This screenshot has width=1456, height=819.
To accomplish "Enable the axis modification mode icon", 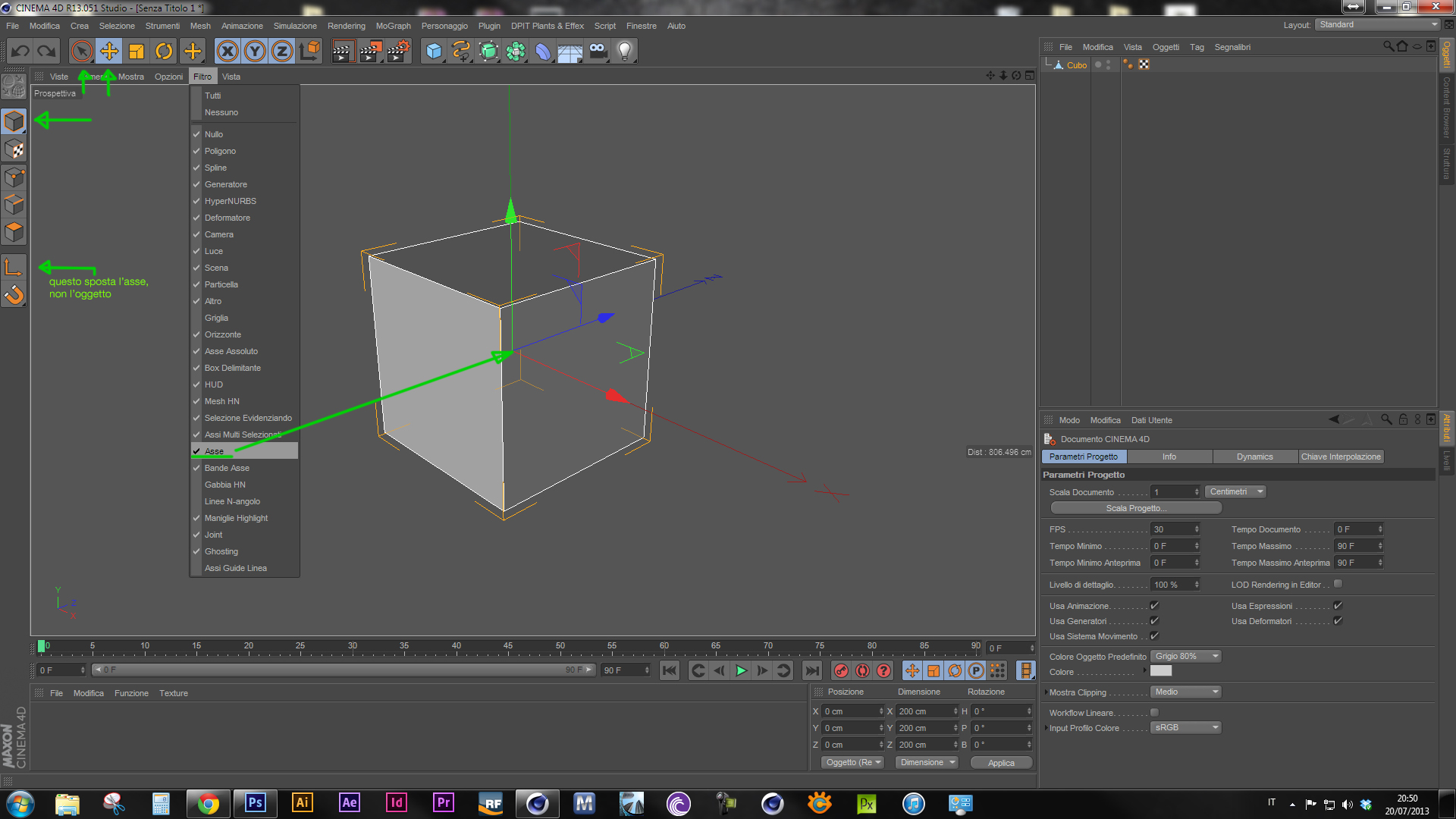I will coord(14,267).
